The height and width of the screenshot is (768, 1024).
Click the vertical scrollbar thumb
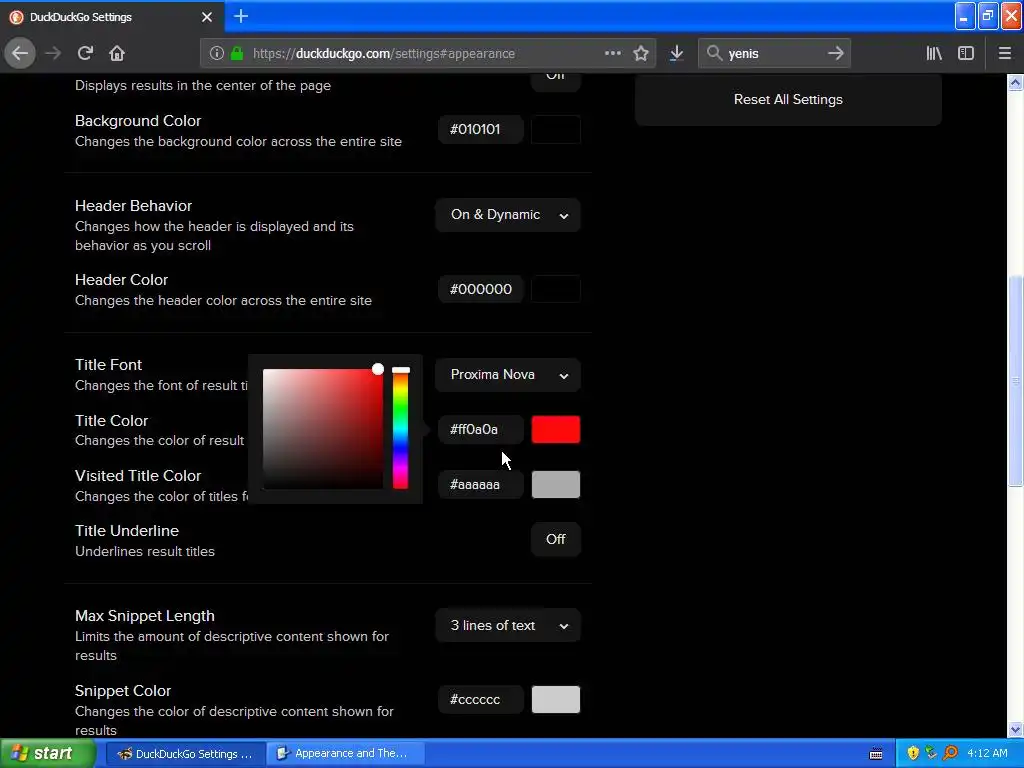[x=1015, y=381]
